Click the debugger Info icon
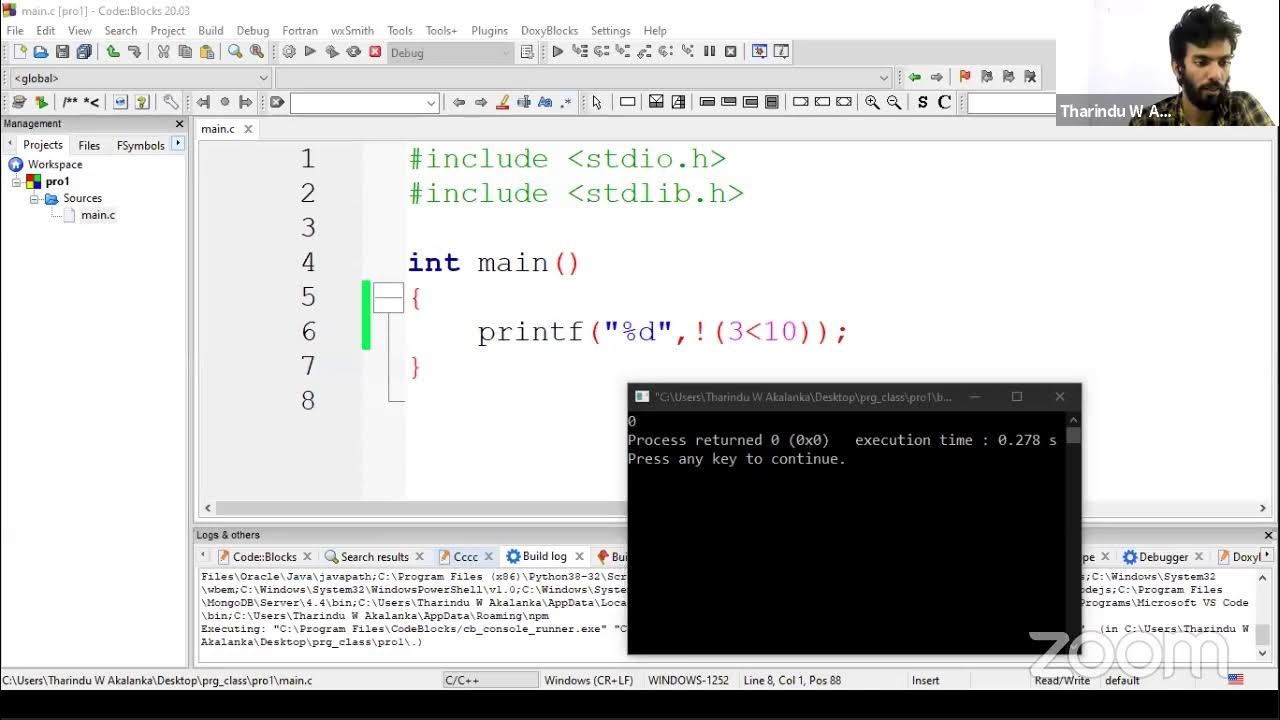 pos(781,52)
